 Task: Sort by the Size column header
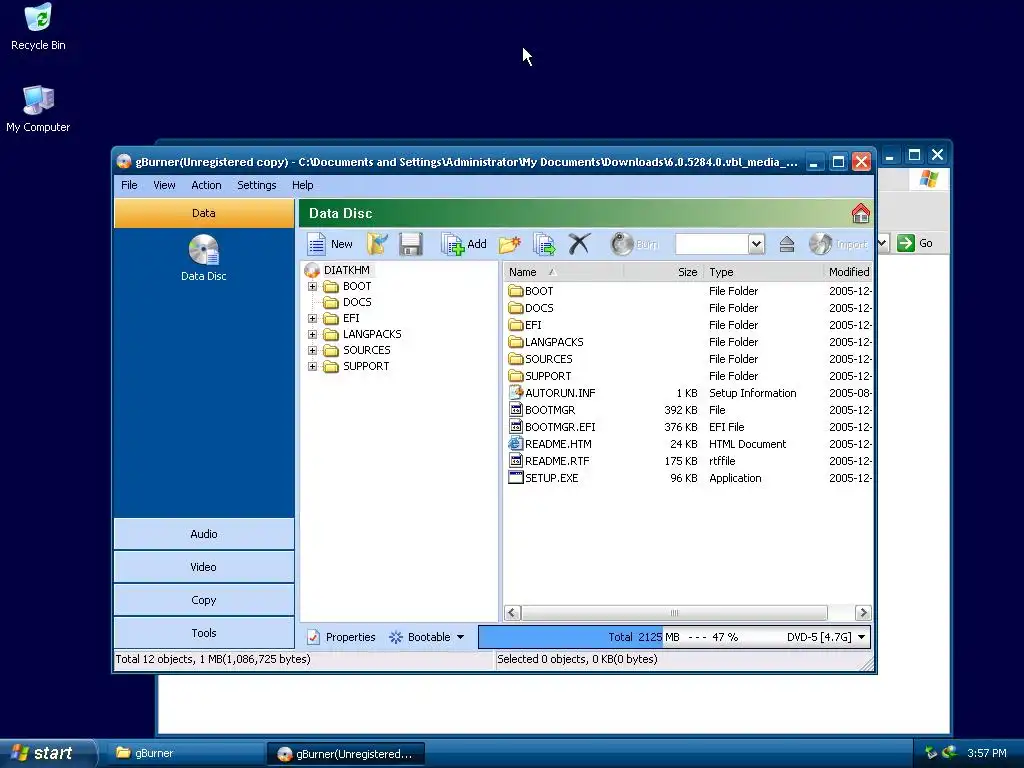[x=663, y=272]
